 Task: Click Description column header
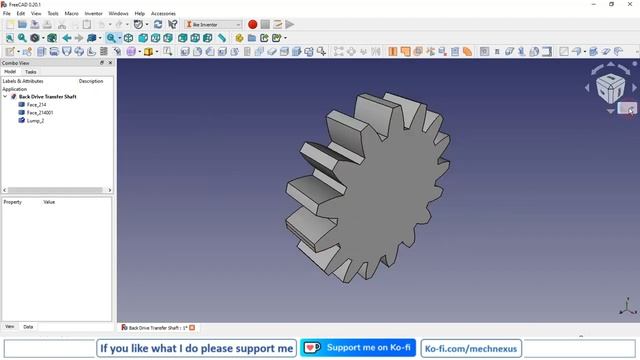(x=91, y=81)
